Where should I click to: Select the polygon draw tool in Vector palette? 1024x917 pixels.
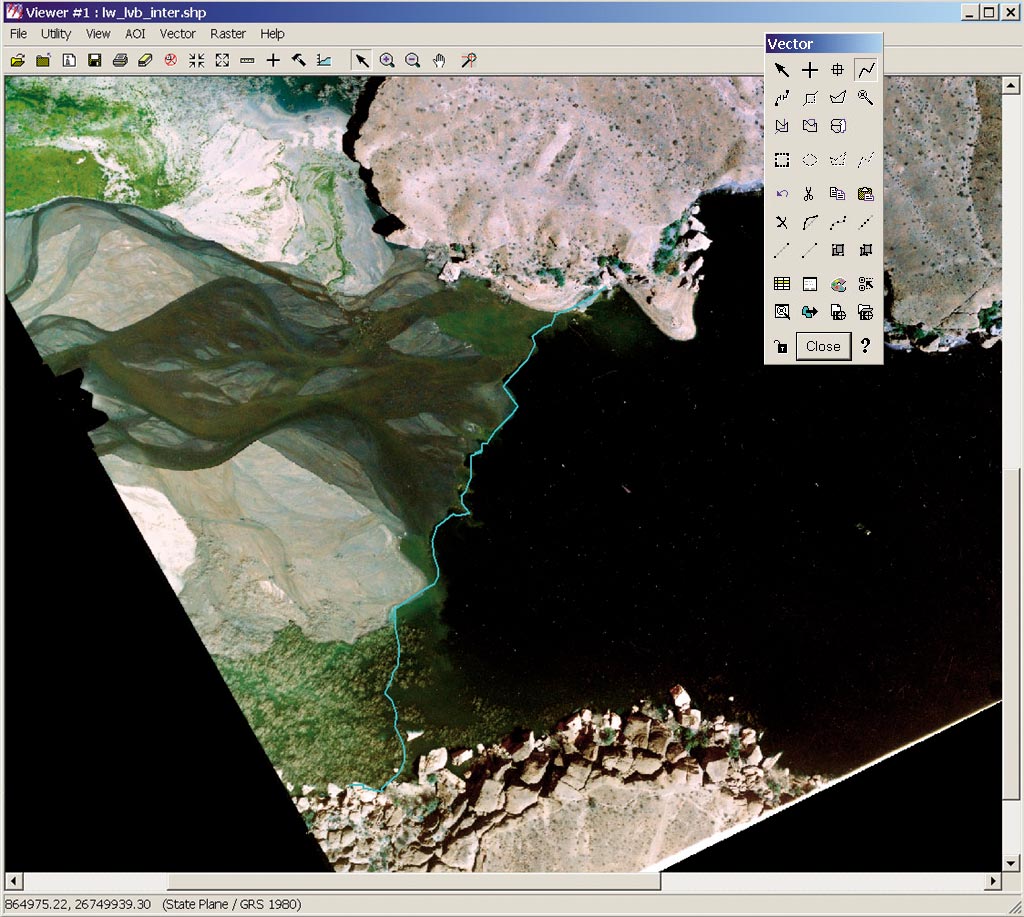(x=837, y=98)
